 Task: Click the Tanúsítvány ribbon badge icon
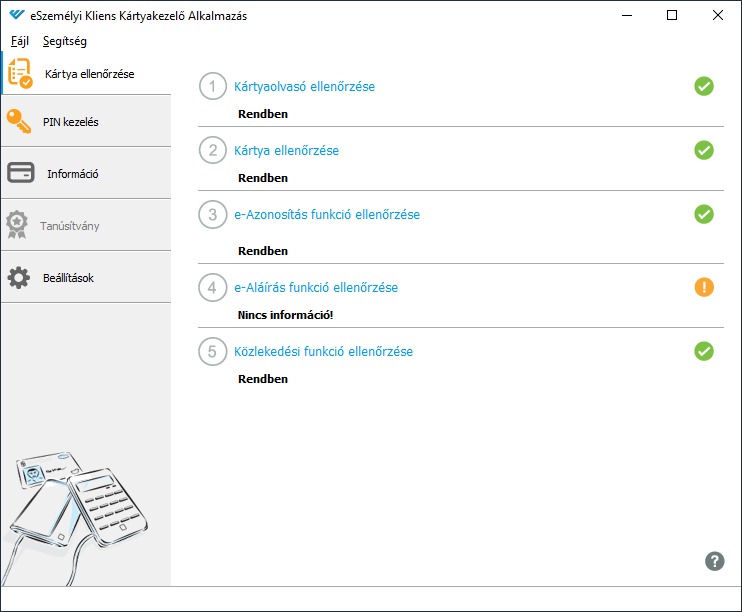coord(17,224)
